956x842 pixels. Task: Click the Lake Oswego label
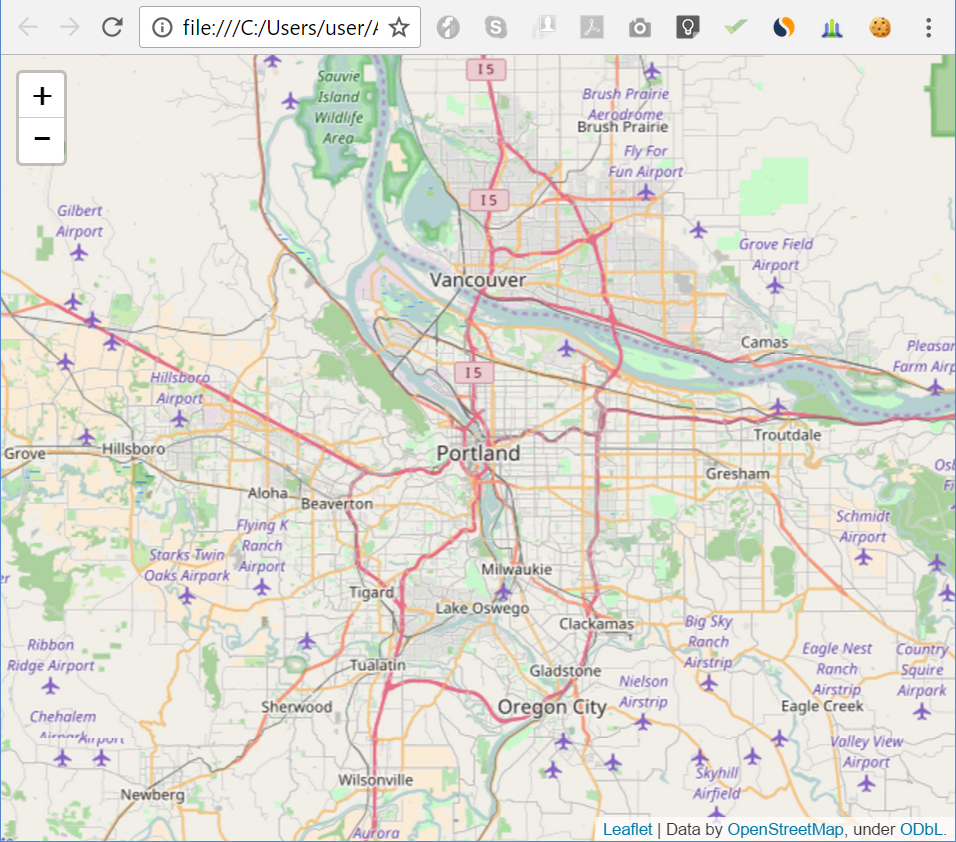pyautogui.click(x=482, y=608)
